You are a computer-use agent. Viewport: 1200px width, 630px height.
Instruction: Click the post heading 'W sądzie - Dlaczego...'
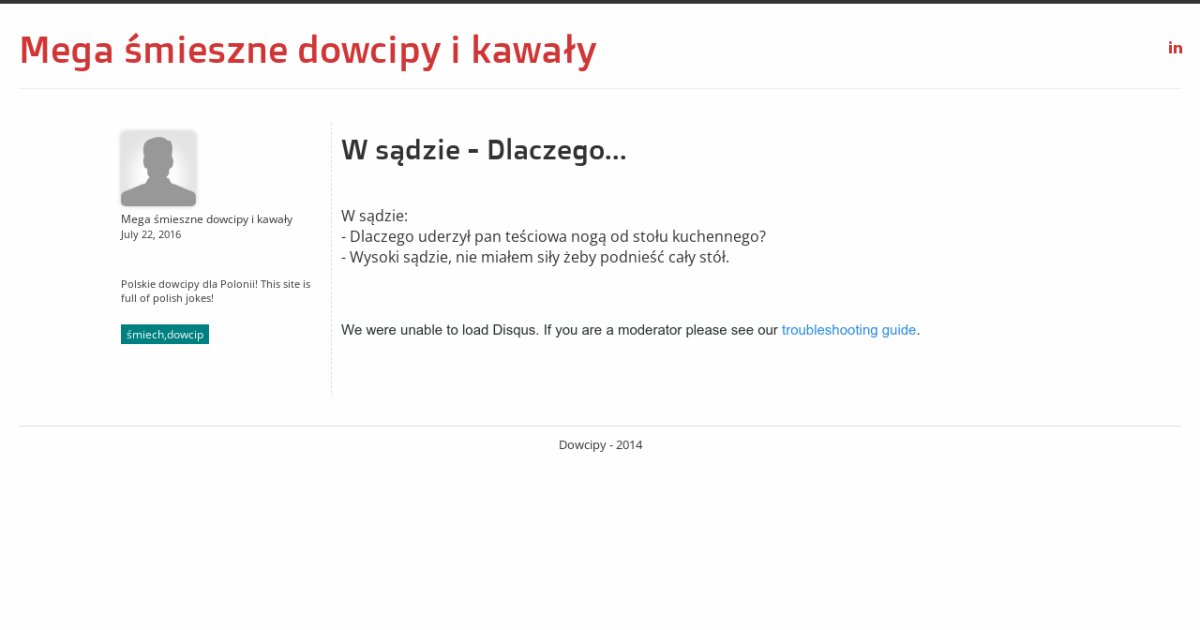coord(483,151)
